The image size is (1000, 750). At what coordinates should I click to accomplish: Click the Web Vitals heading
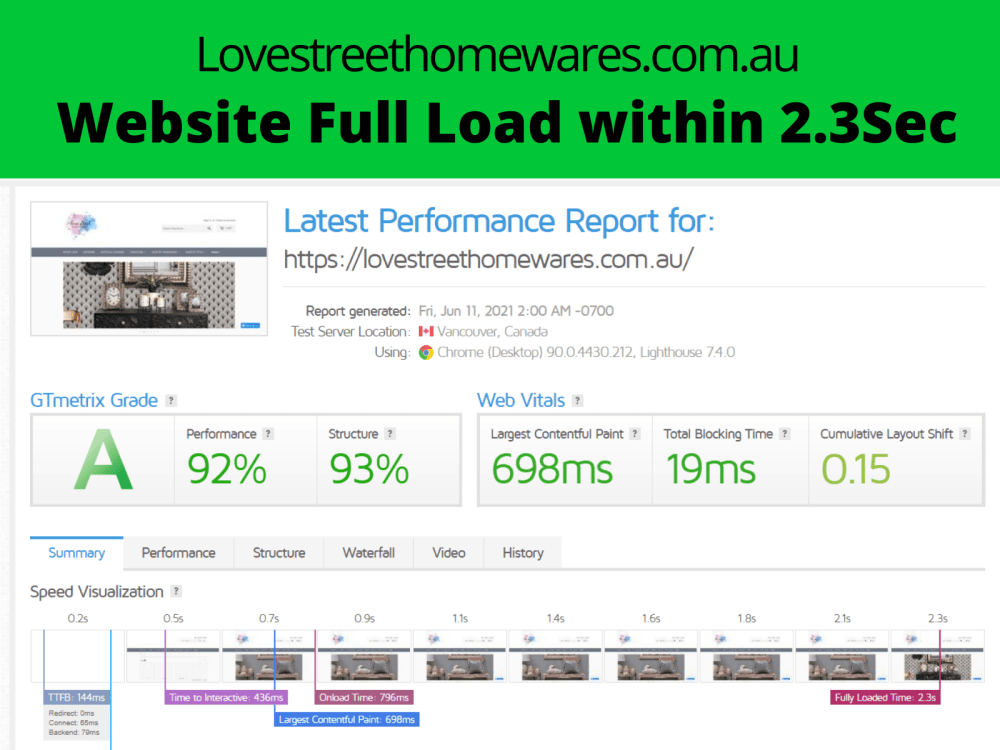pyautogui.click(x=521, y=401)
